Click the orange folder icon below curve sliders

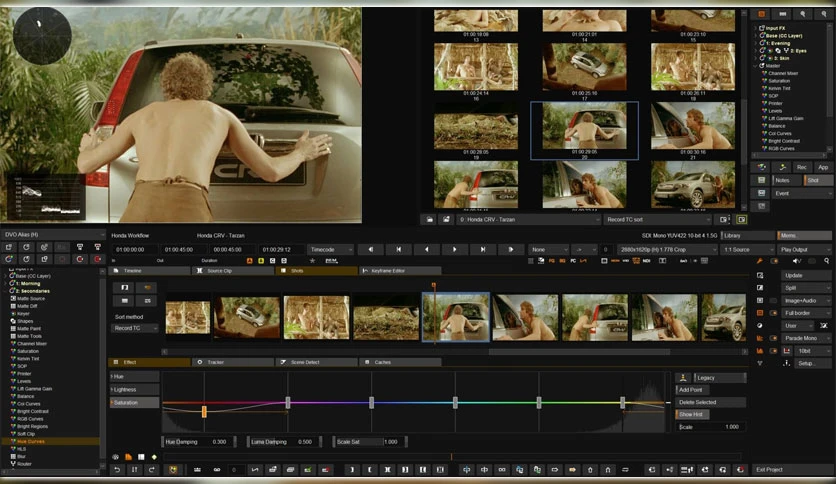[x=128, y=457]
